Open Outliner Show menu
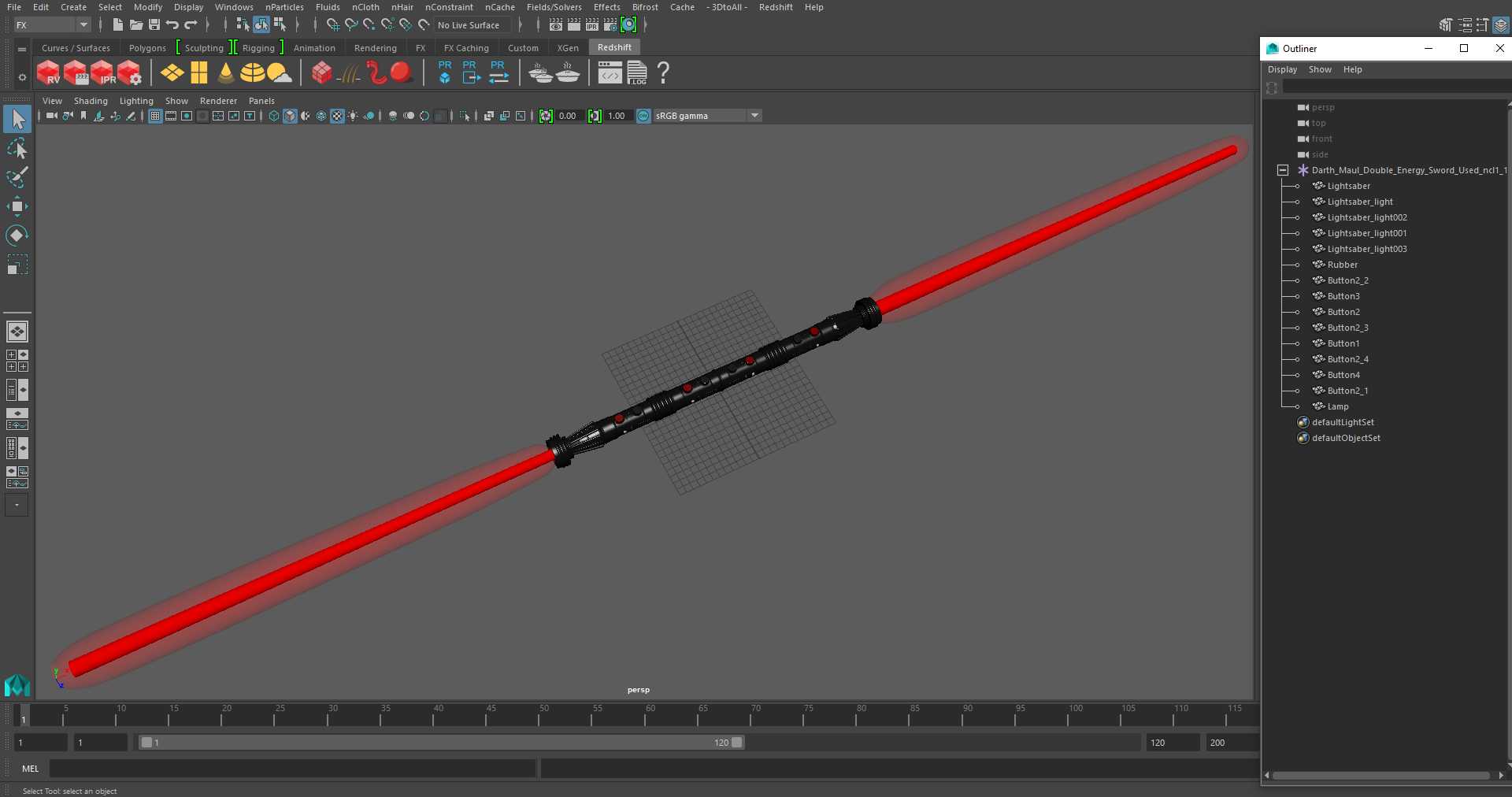Viewport: 1512px width, 797px height. click(x=1320, y=69)
